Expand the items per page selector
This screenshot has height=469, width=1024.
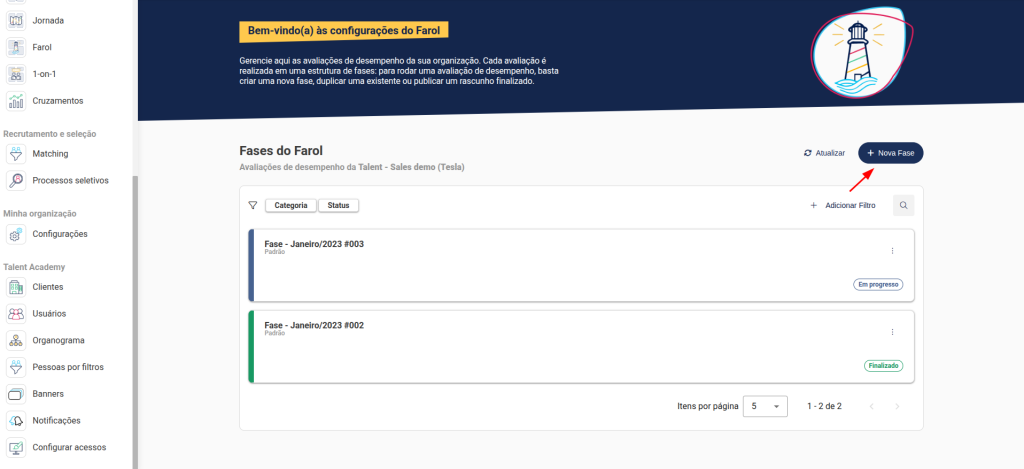pyautogui.click(x=766, y=406)
